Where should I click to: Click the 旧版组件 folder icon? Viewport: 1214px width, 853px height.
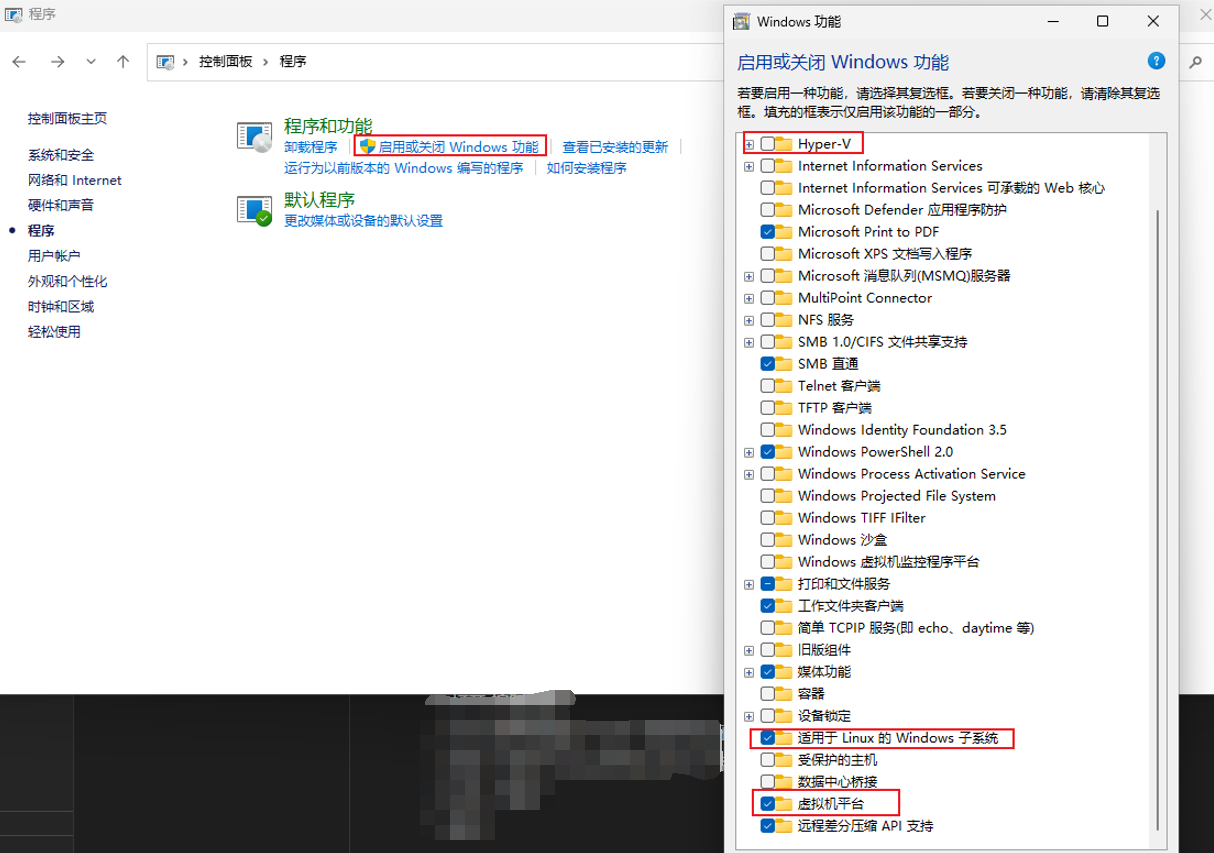coord(784,650)
